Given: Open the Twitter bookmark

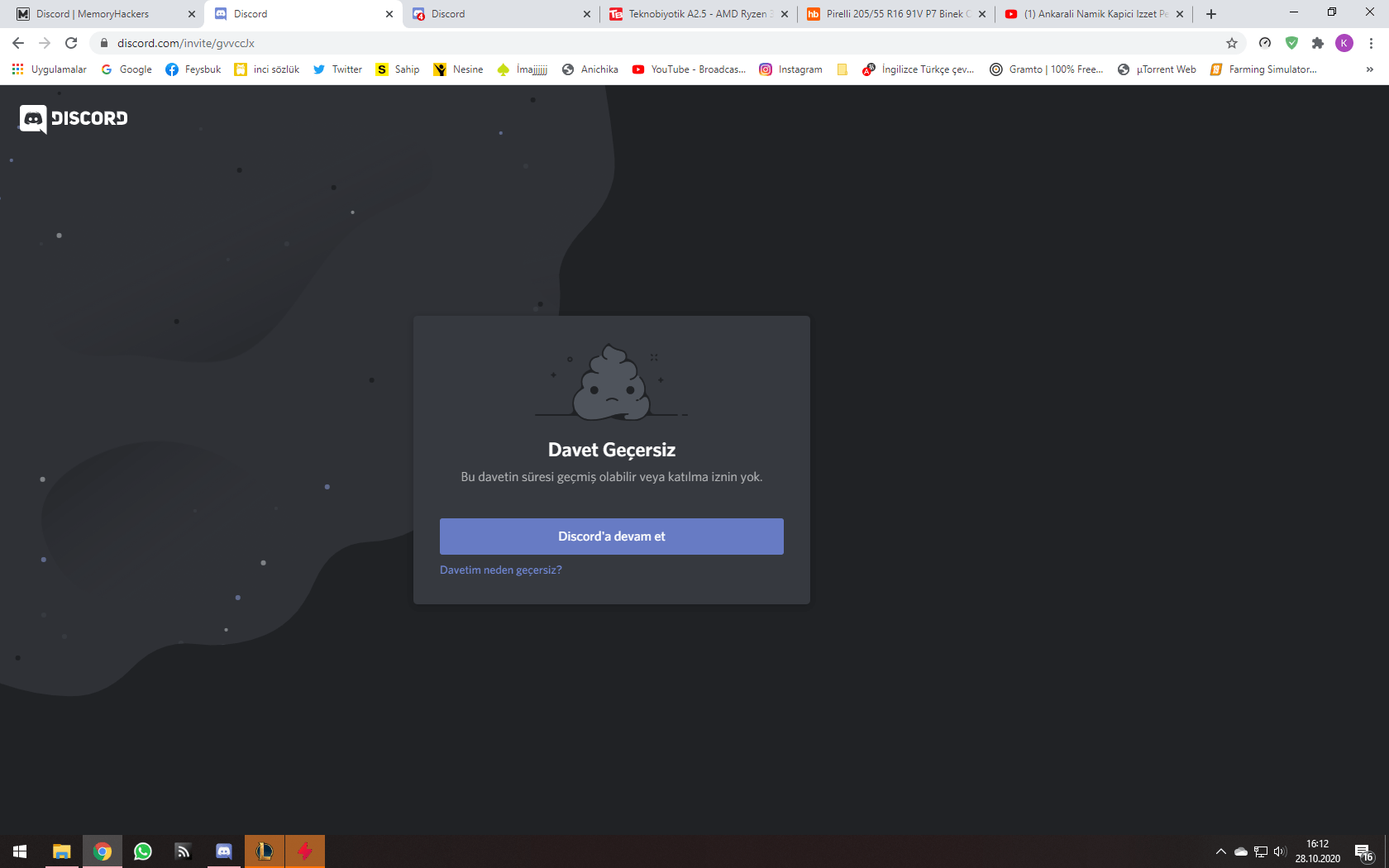Looking at the screenshot, I should tap(337, 69).
